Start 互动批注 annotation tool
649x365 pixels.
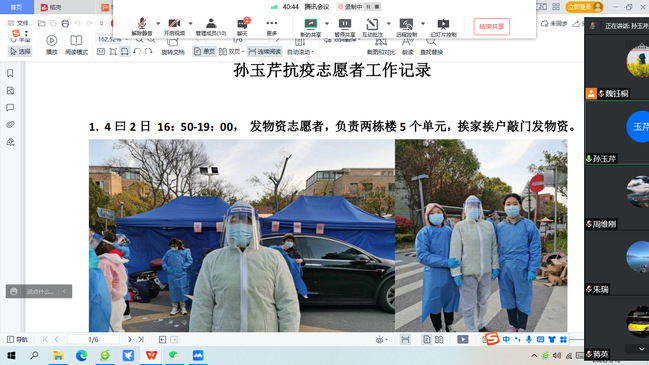372,27
